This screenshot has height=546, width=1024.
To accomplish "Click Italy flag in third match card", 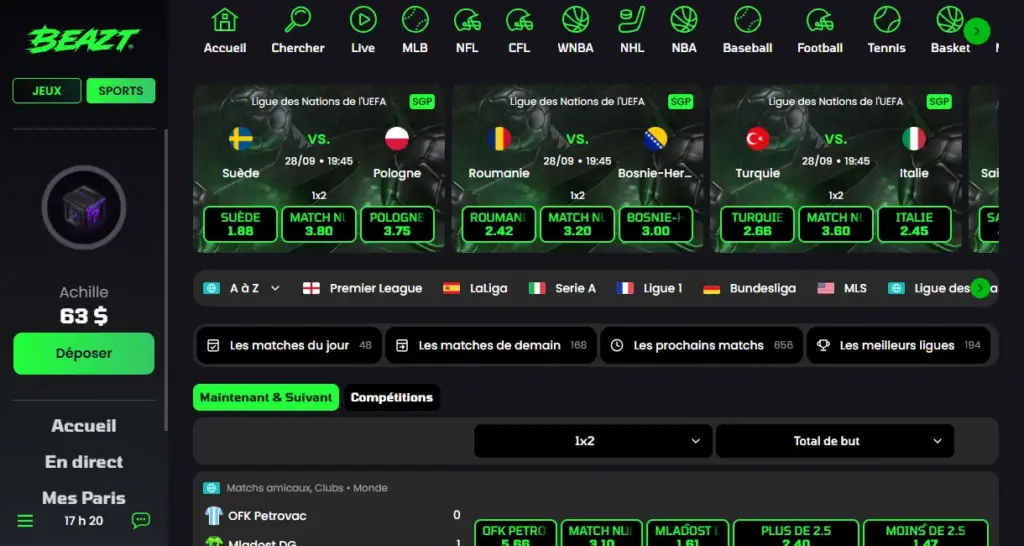I will point(914,138).
